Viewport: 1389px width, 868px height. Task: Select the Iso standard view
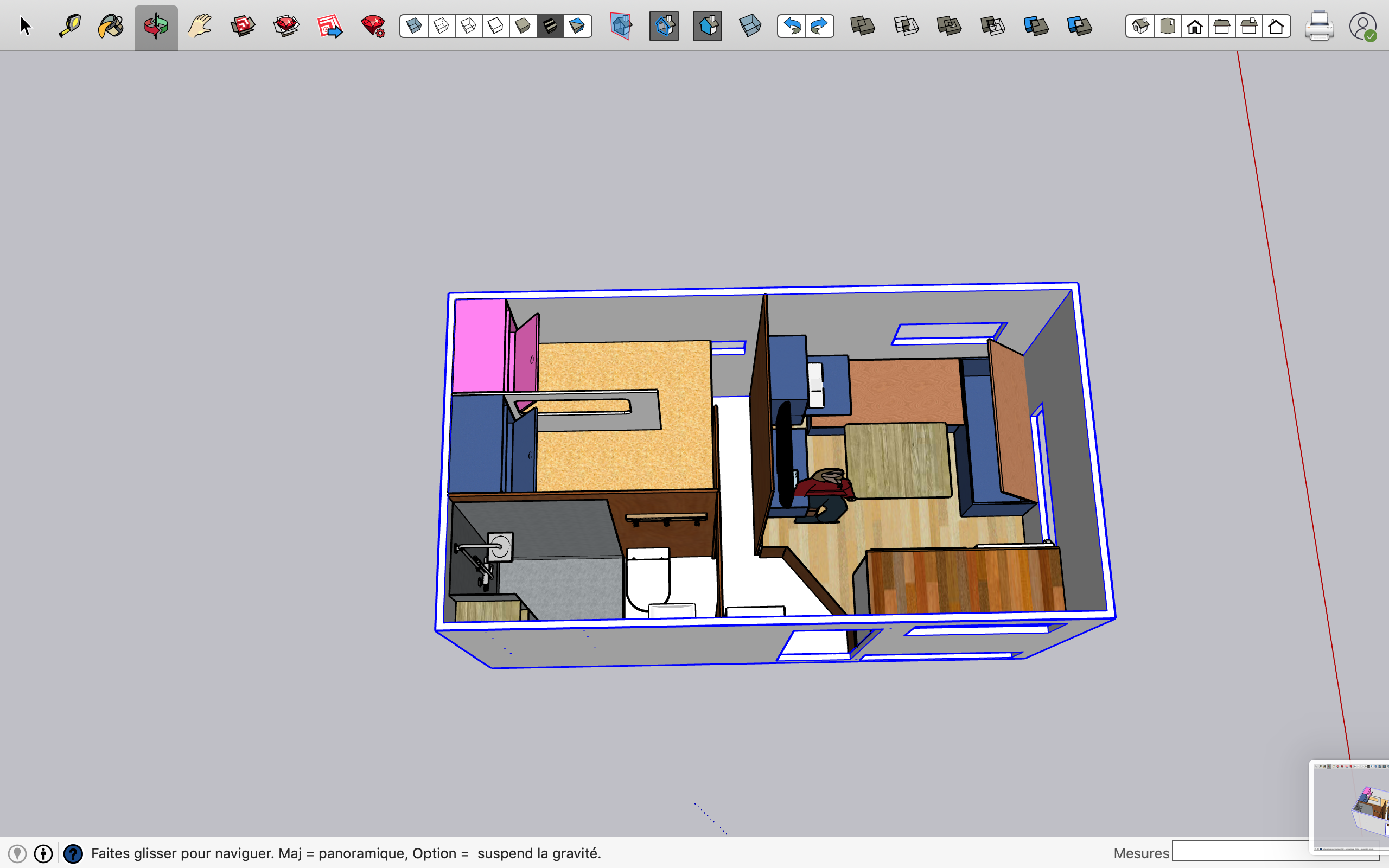[x=1140, y=27]
